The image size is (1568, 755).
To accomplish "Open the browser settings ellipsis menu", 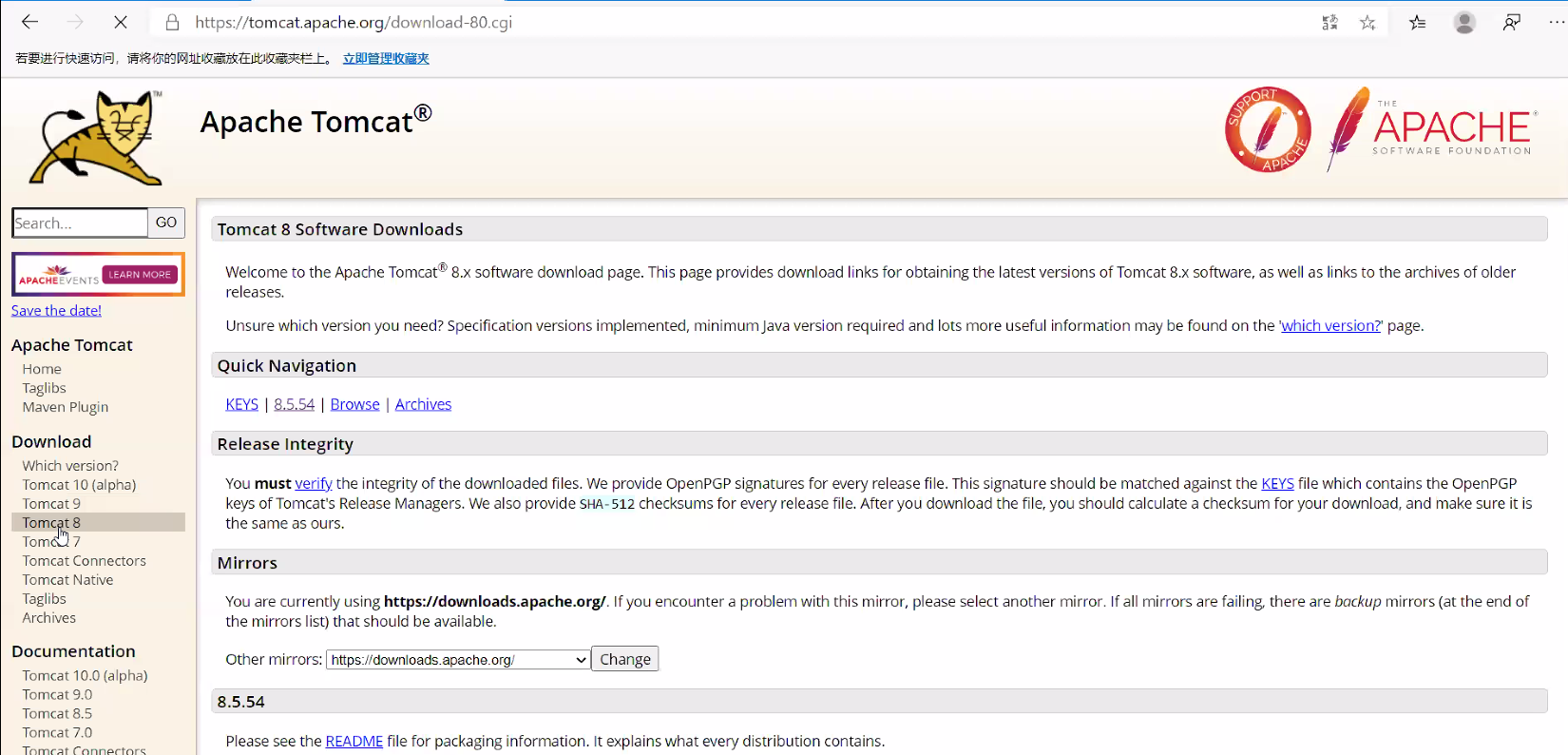I will click(1557, 23).
